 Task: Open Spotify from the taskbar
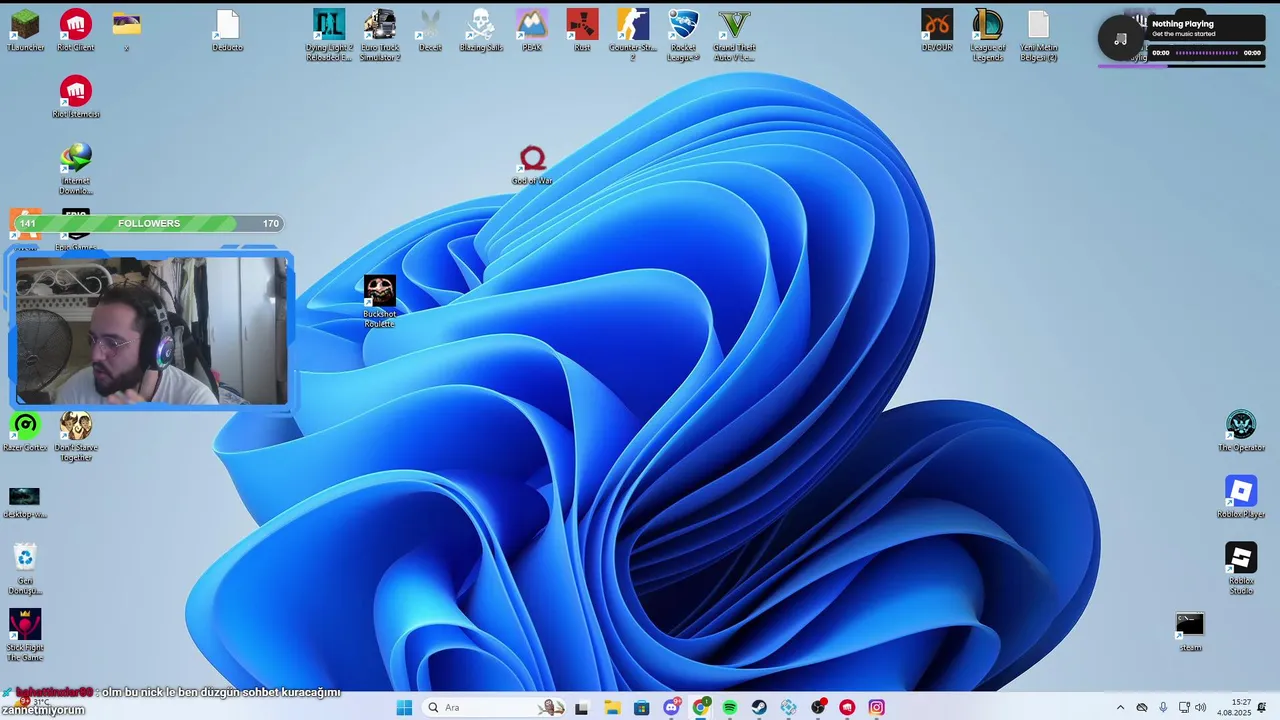pyautogui.click(x=730, y=707)
